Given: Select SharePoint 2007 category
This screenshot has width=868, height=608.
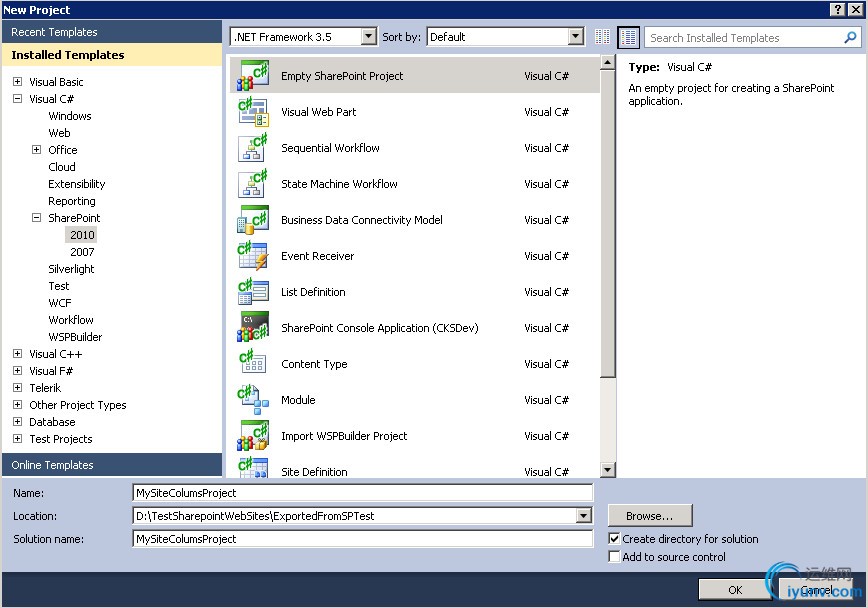Looking at the screenshot, I should click(x=82, y=252).
